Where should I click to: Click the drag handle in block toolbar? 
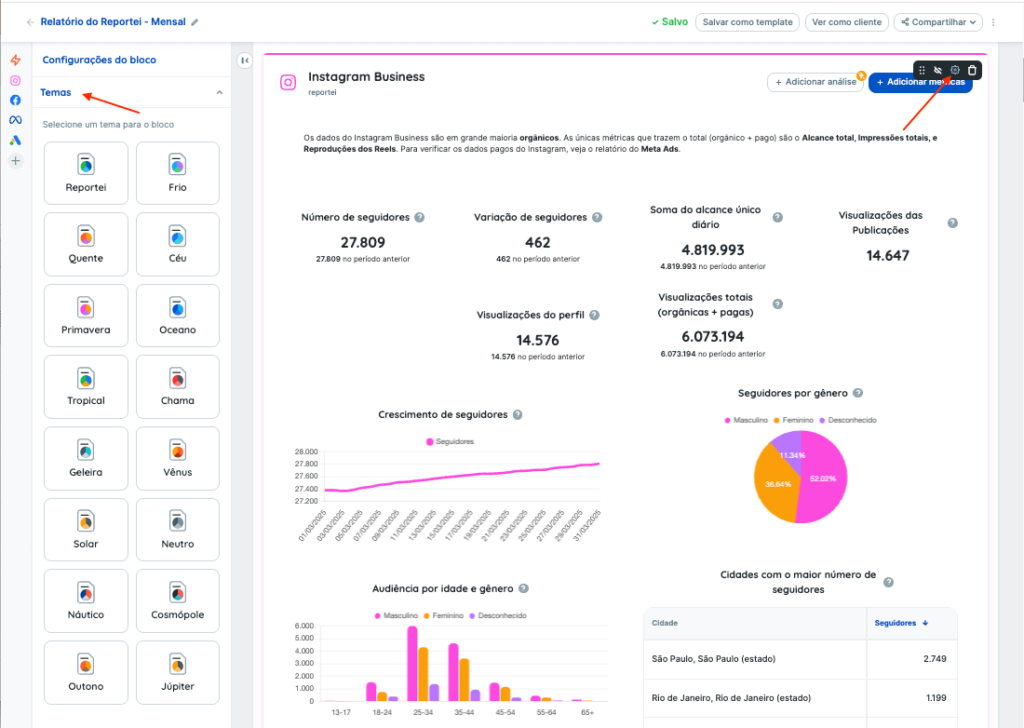click(922, 70)
